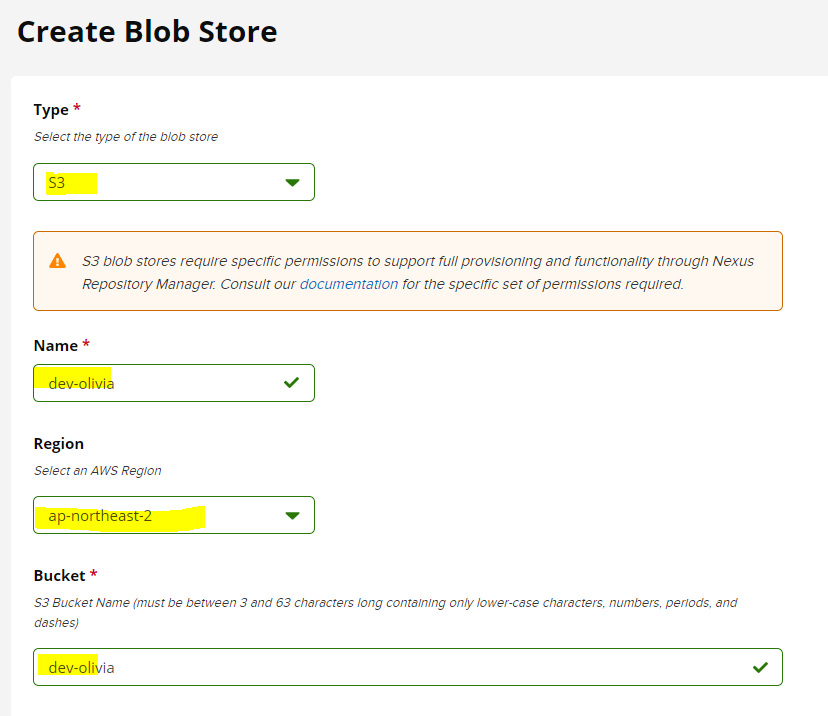828x716 pixels.
Task: Click the highlighted S3 value text
Action: coord(57,183)
